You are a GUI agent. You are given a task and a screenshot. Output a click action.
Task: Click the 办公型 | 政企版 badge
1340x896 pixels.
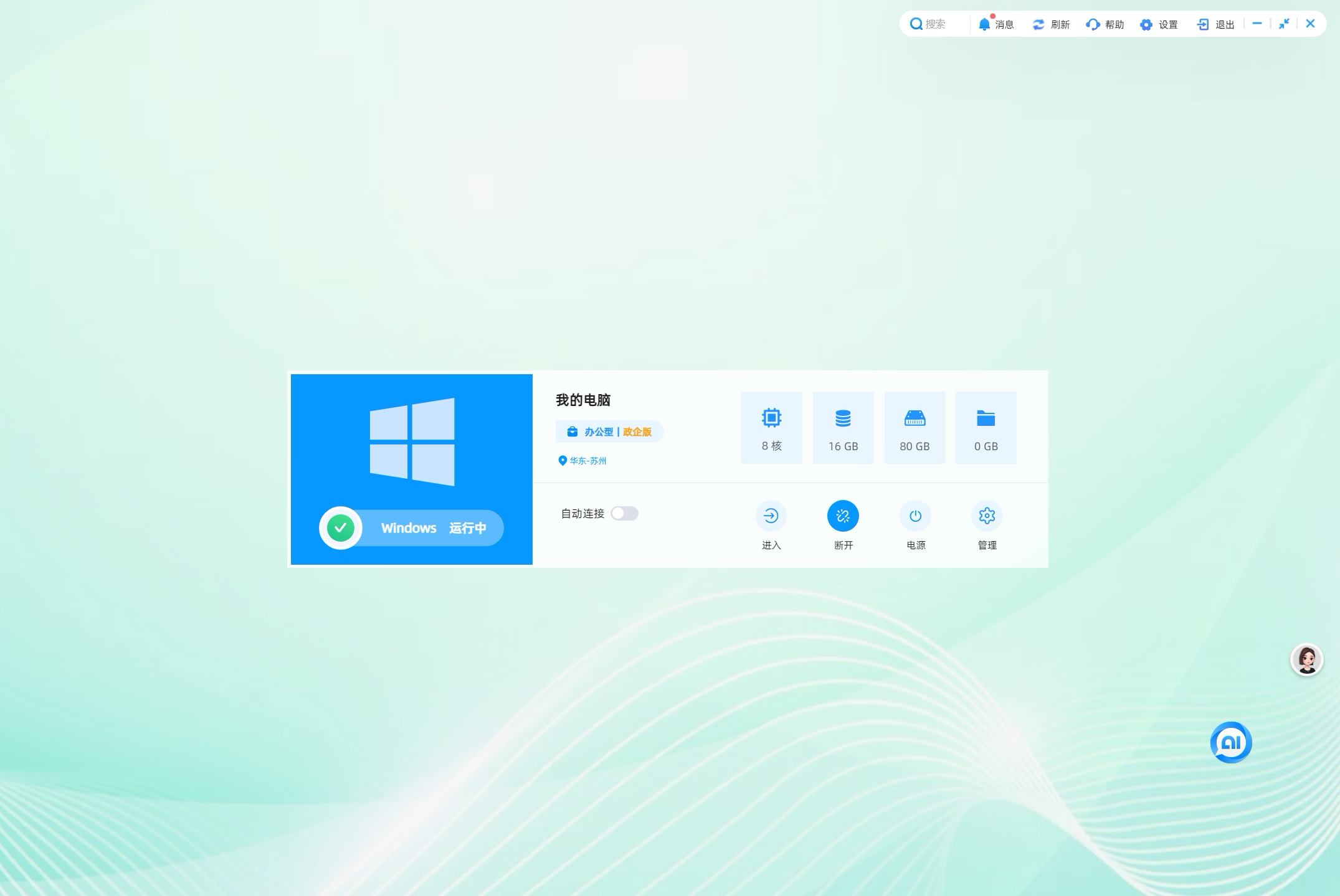point(609,431)
